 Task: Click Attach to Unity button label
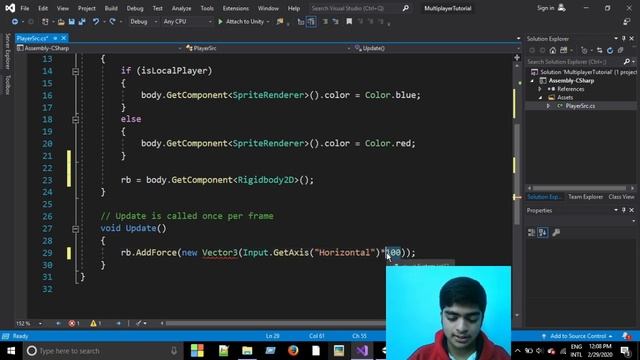click(x=245, y=22)
